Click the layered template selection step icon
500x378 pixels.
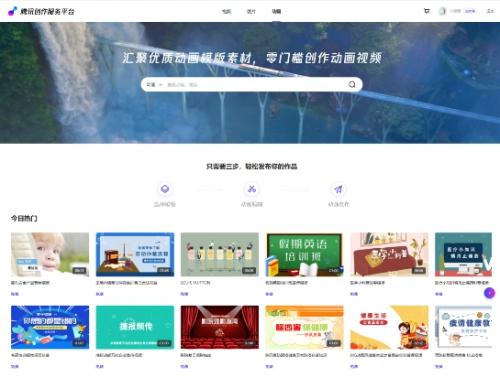tap(165, 189)
